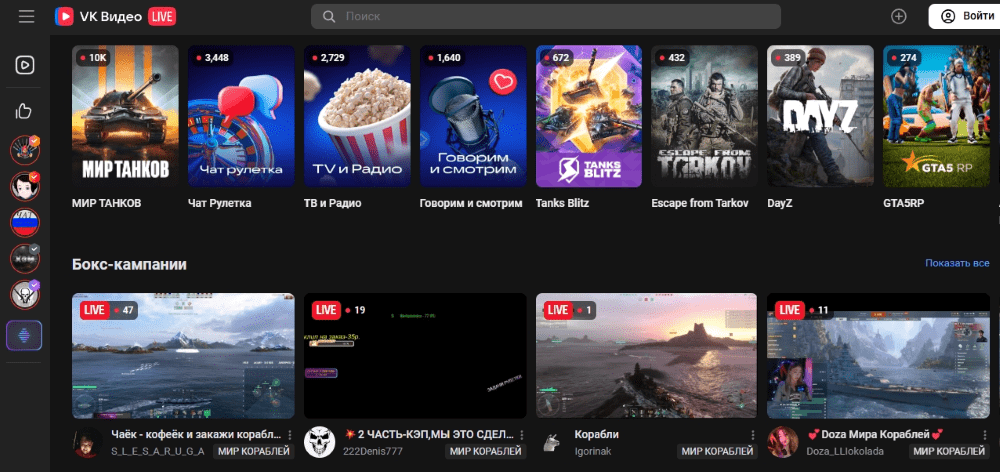1000x472 pixels.
Task: Open options menu for Корабли stream
Action: tap(753, 435)
